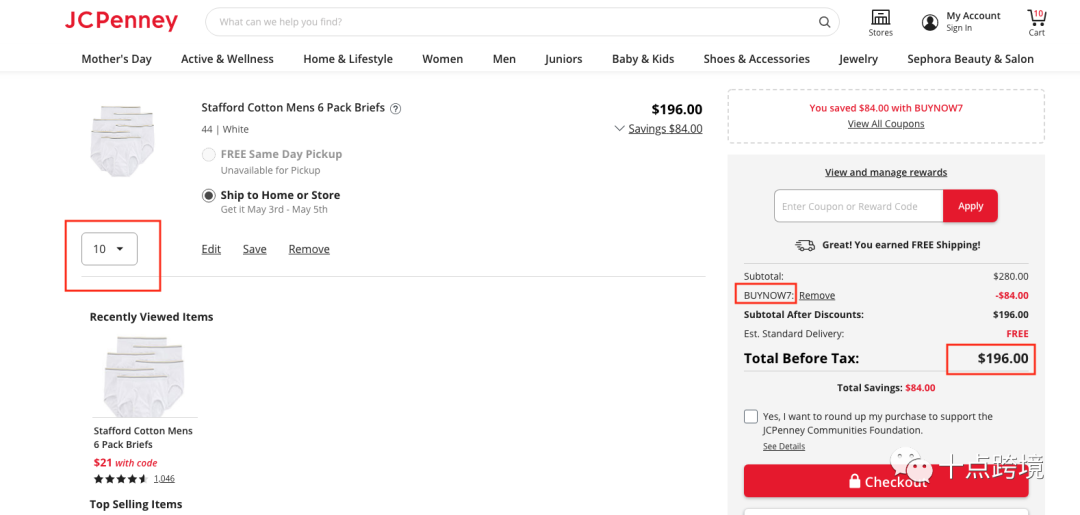Click the Total Before Tax $196.00 amount
The height and width of the screenshot is (515, 1080).
coord(1003,359)
